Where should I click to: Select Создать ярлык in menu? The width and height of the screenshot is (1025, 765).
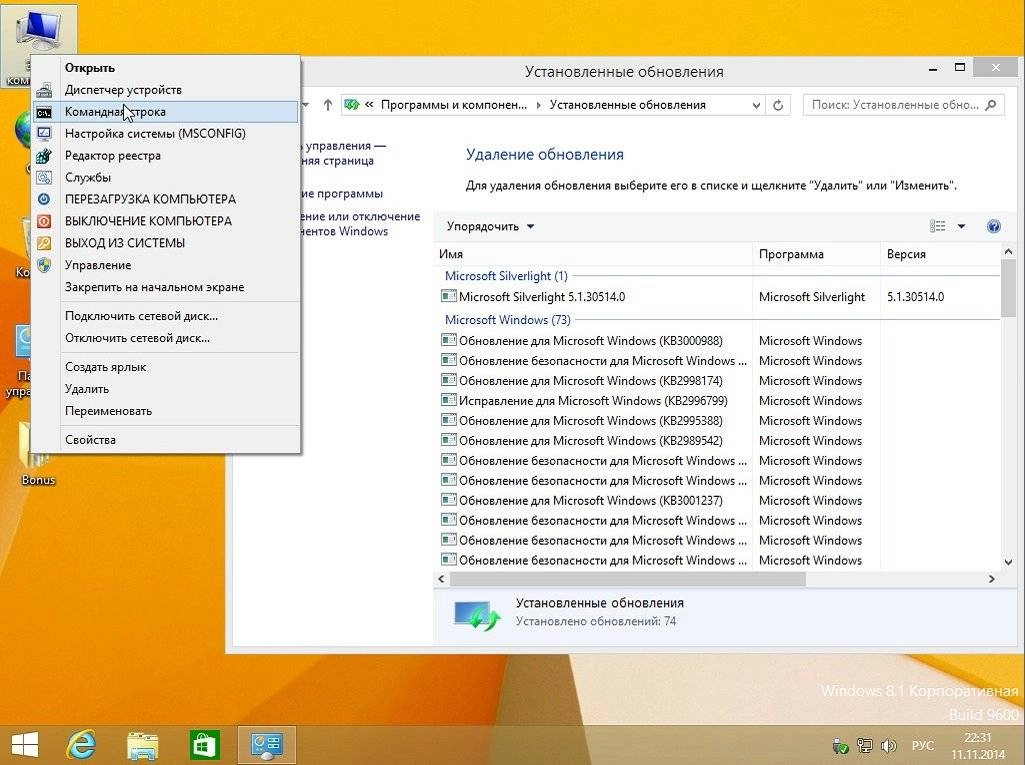point(167,367)
